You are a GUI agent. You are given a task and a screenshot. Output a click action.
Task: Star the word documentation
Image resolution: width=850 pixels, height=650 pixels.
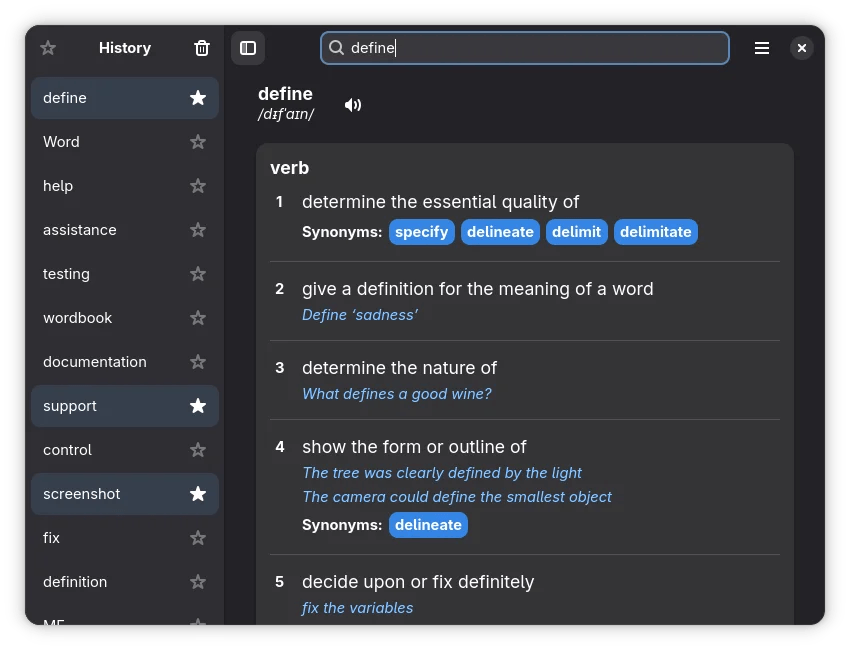tap(198, 362)
